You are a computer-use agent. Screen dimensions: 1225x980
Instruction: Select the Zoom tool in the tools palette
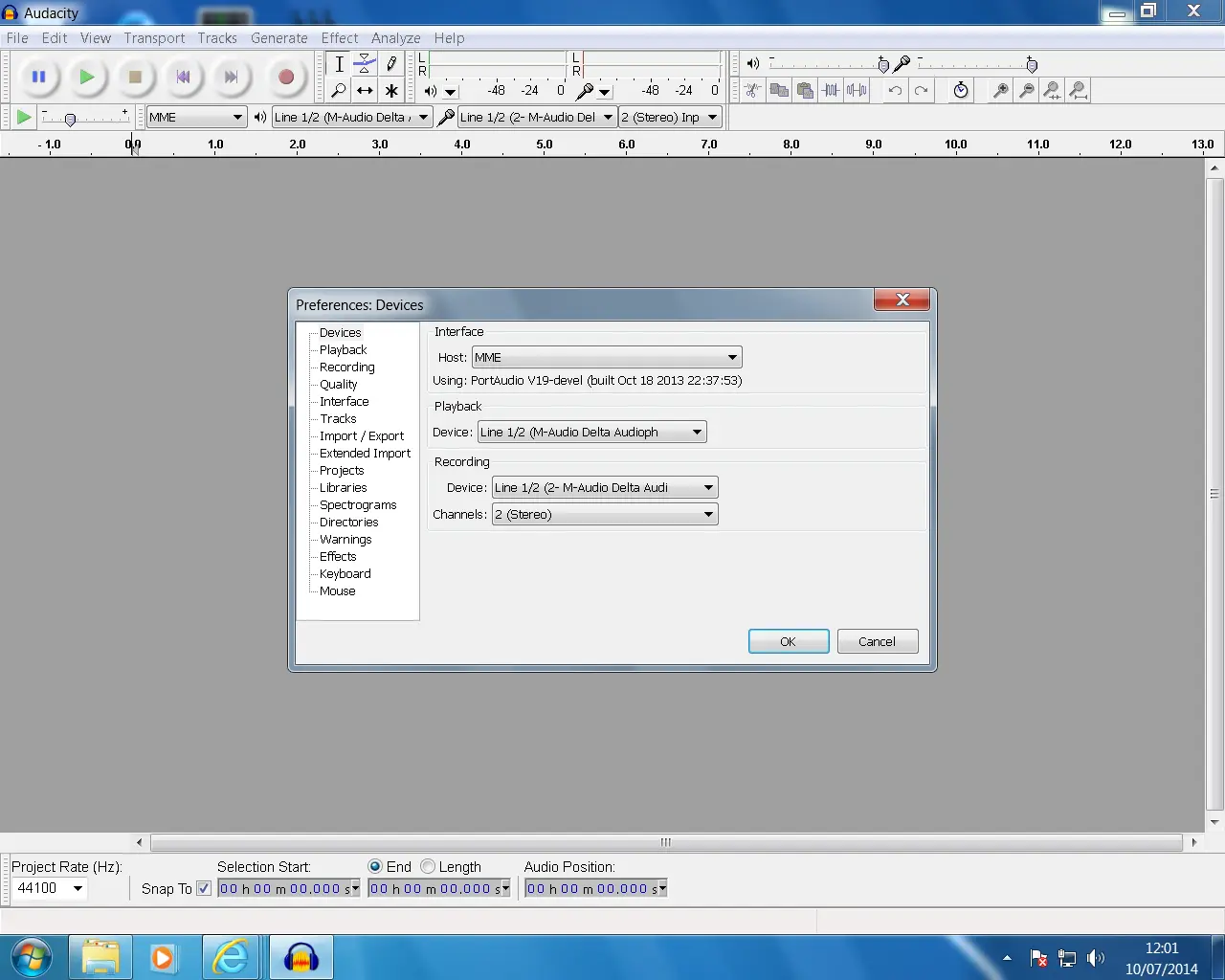(339, 91)
